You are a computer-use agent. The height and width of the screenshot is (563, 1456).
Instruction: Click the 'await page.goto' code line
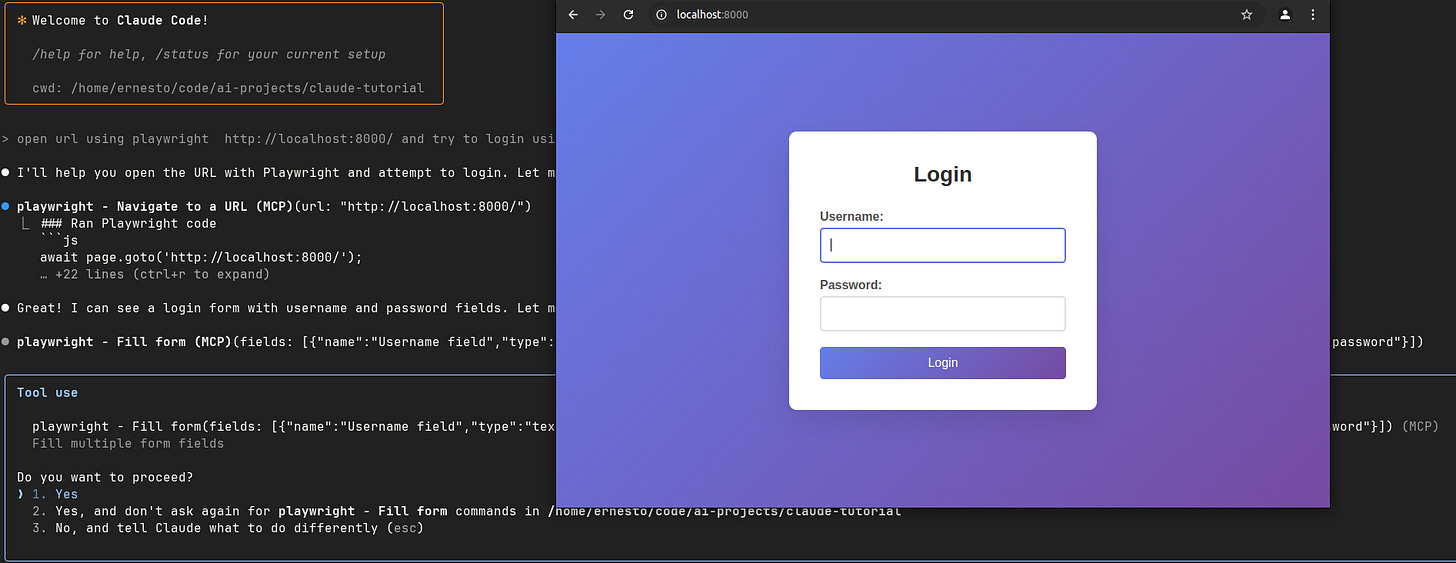click(201, 257)
